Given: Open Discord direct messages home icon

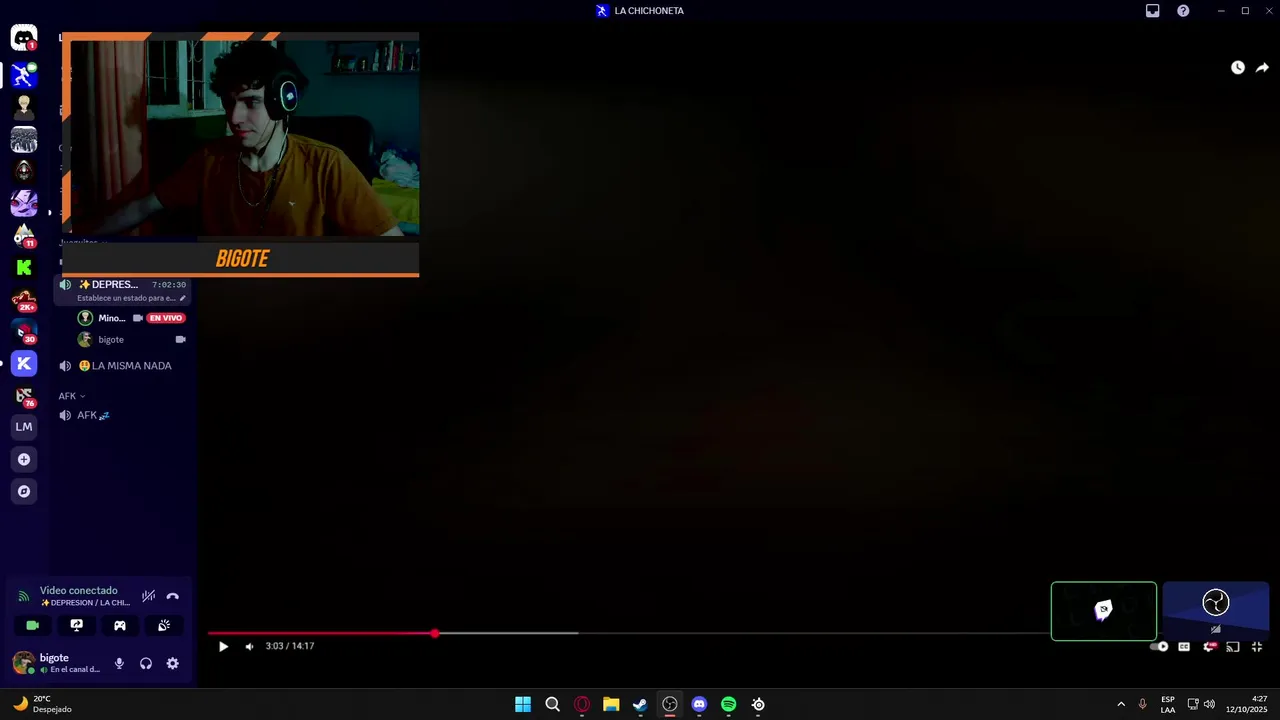Looking at the screenshot, I should [x=24, y=39].
